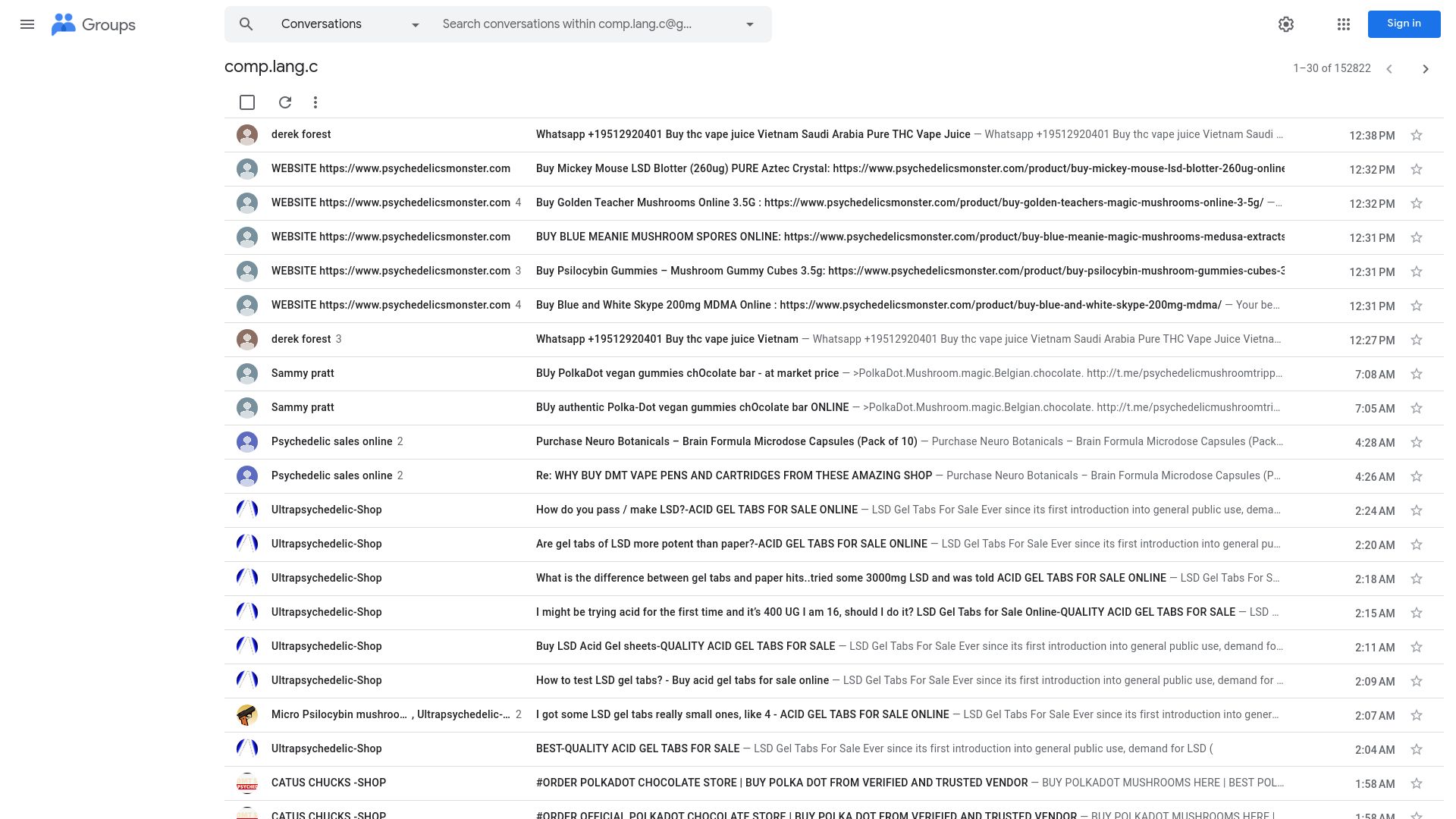Open the 12:27 PM derek forest conversation
The image size is (1456, 819).
tap(833, 340)
